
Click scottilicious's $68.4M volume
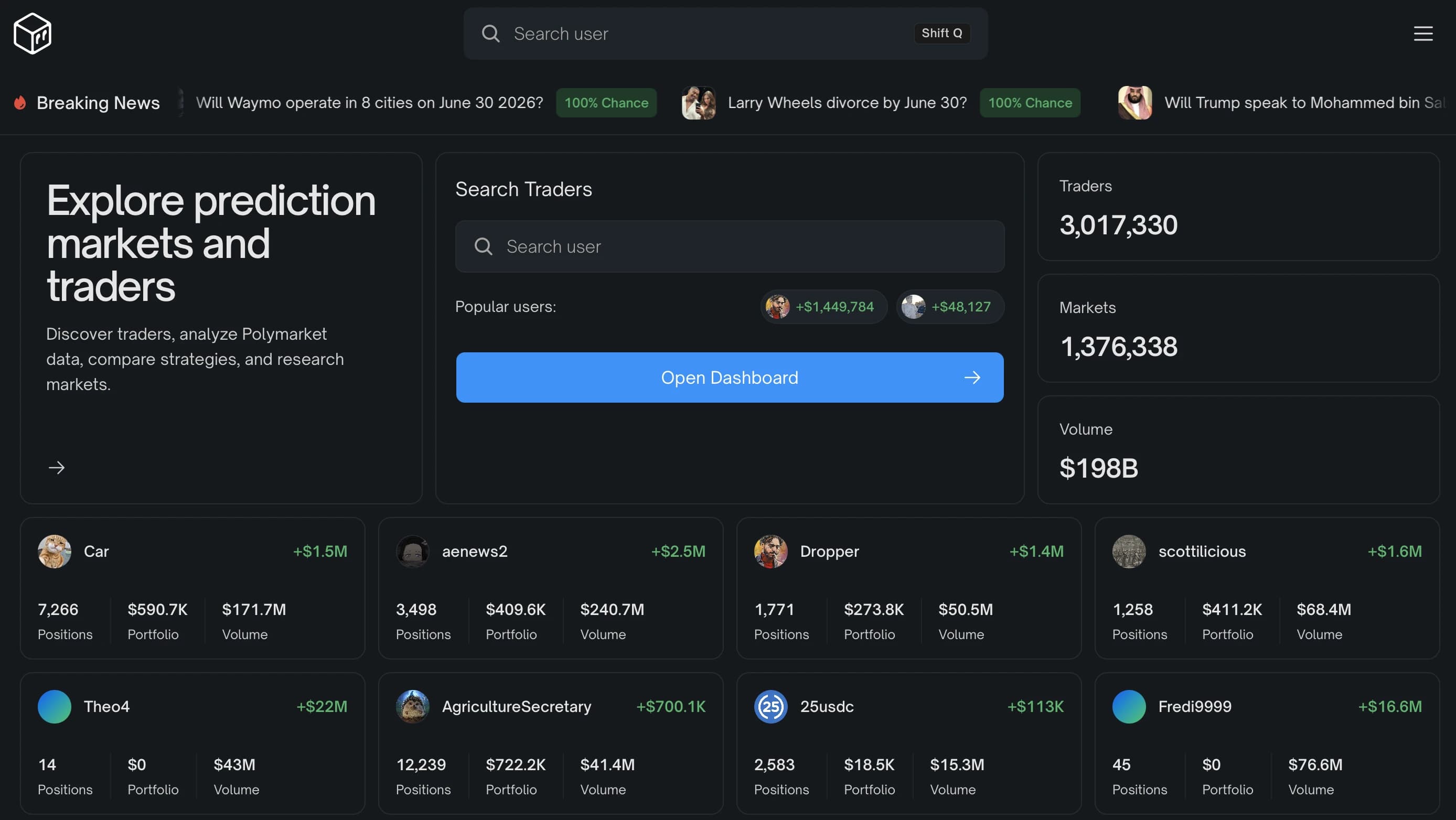pos(1324,609)
